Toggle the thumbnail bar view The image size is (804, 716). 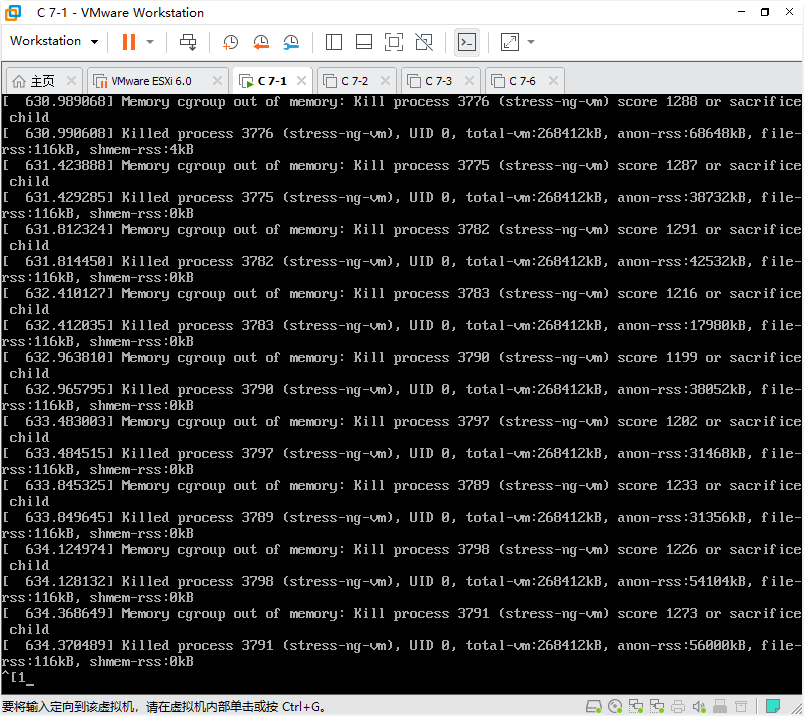point(364,42)
